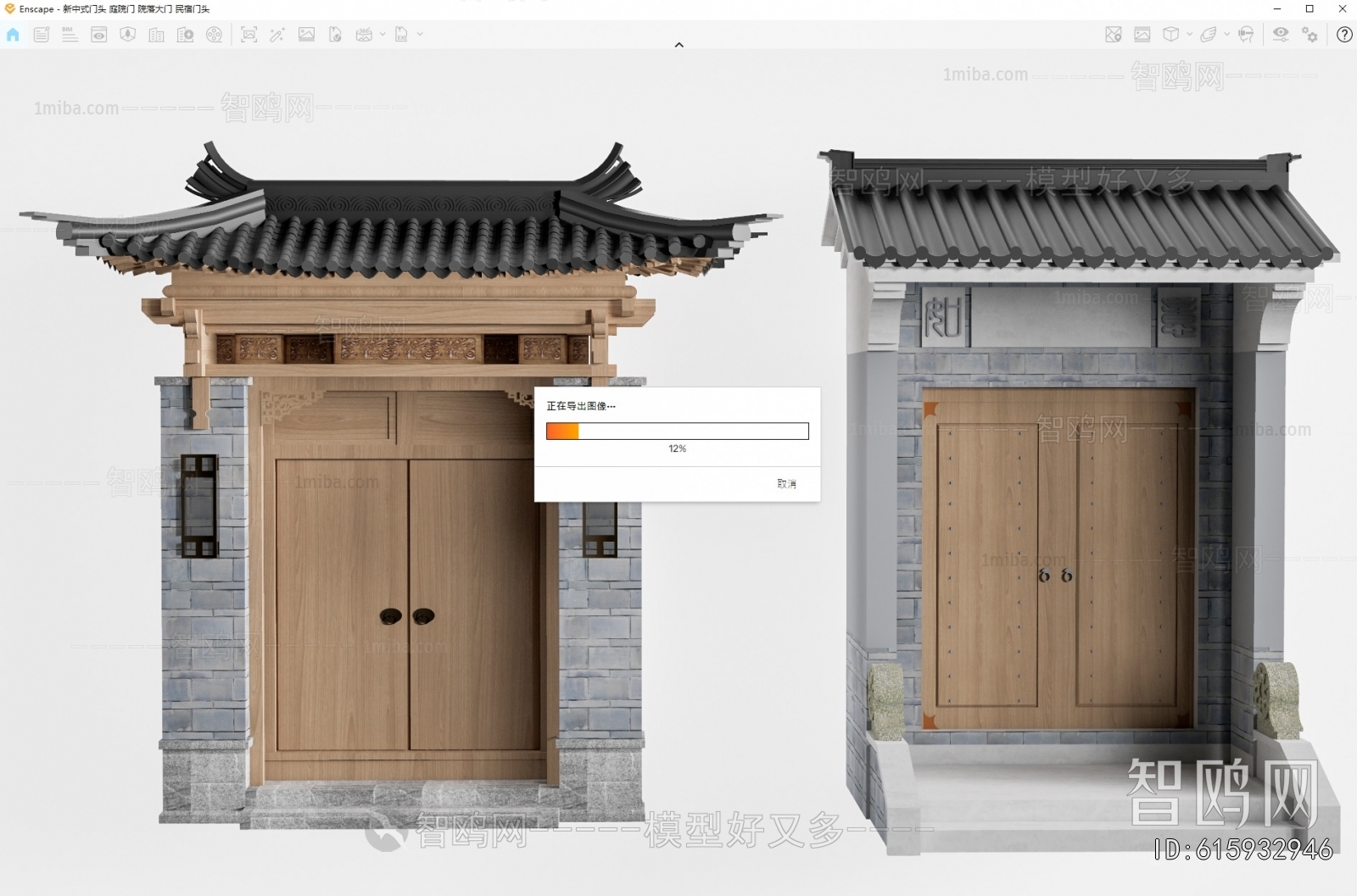Click the 12% export progress bar

(676, 431)
